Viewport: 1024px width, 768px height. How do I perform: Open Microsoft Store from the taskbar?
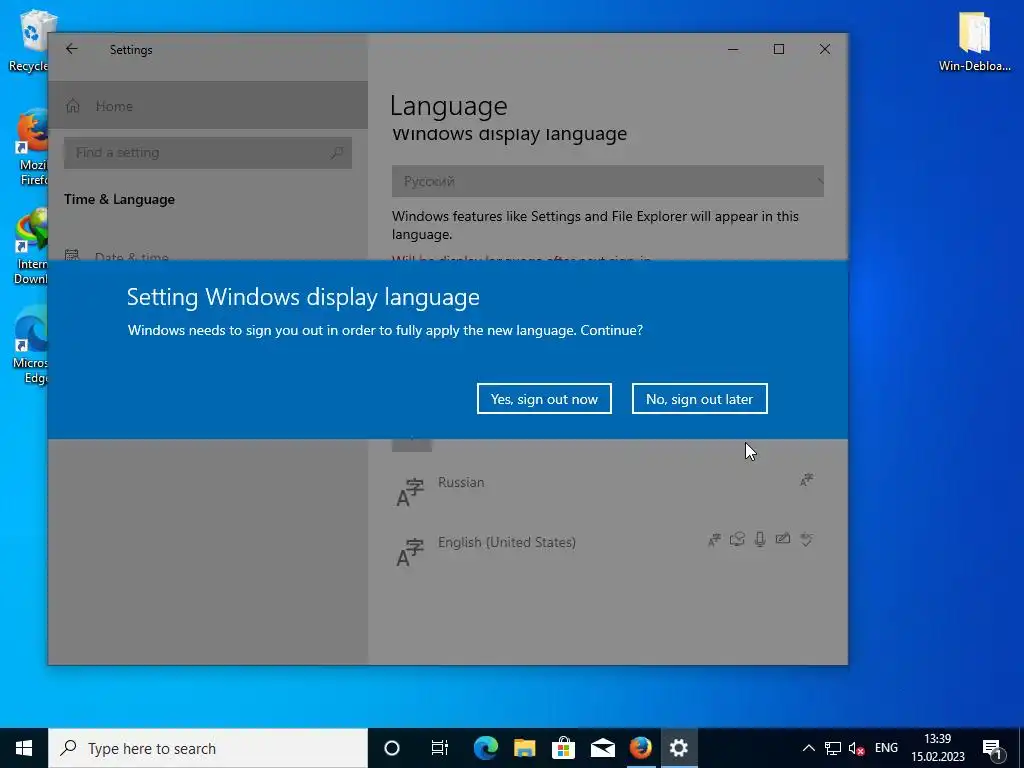[563, 748]
